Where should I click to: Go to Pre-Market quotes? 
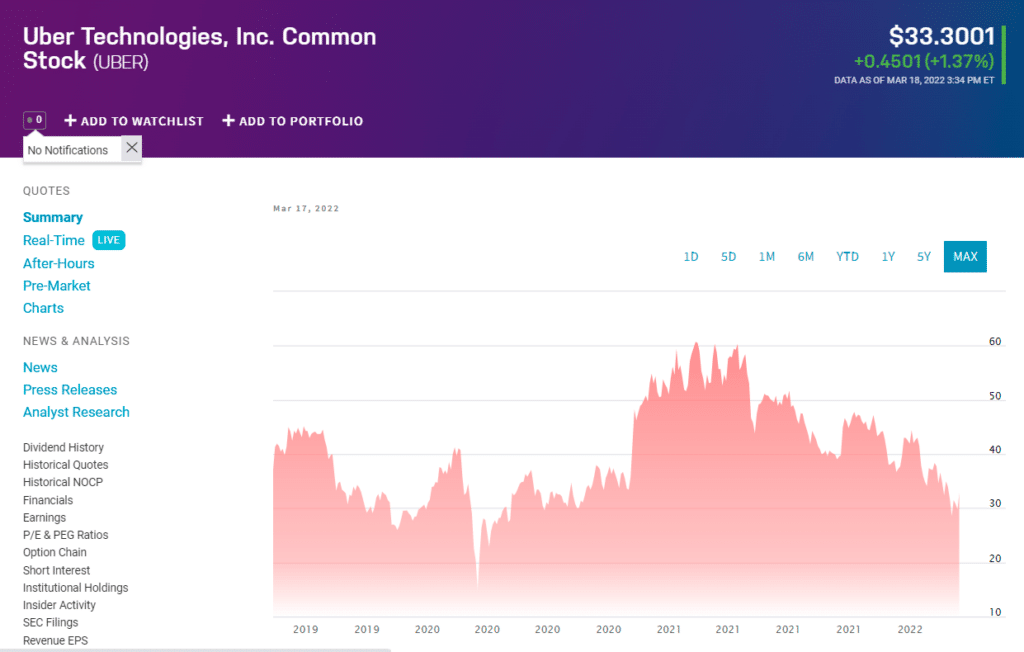point(57,285)
